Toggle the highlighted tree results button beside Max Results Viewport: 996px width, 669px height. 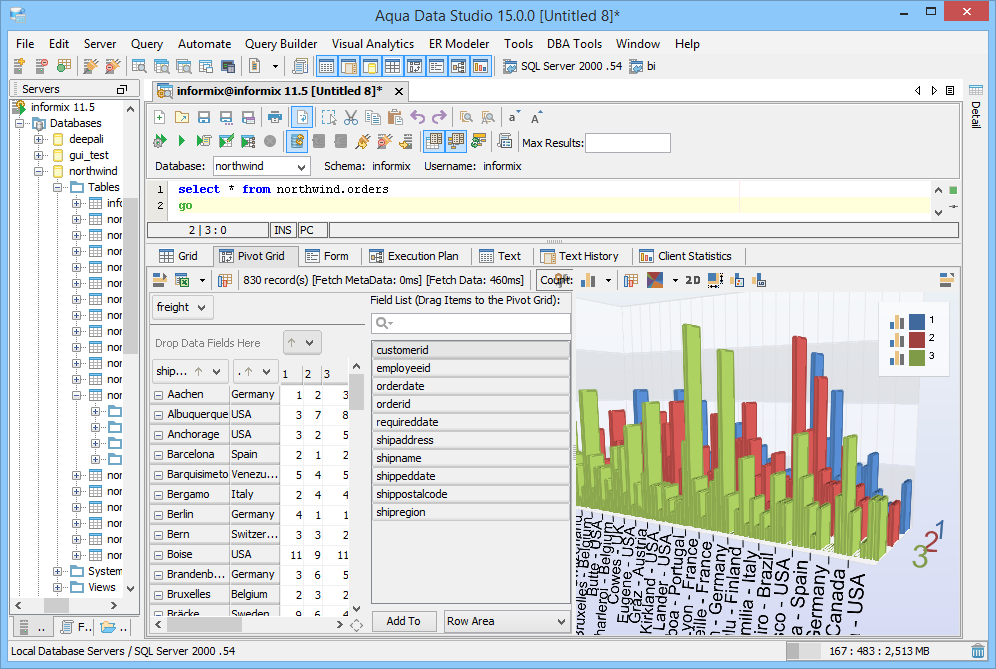coord(456,141)
